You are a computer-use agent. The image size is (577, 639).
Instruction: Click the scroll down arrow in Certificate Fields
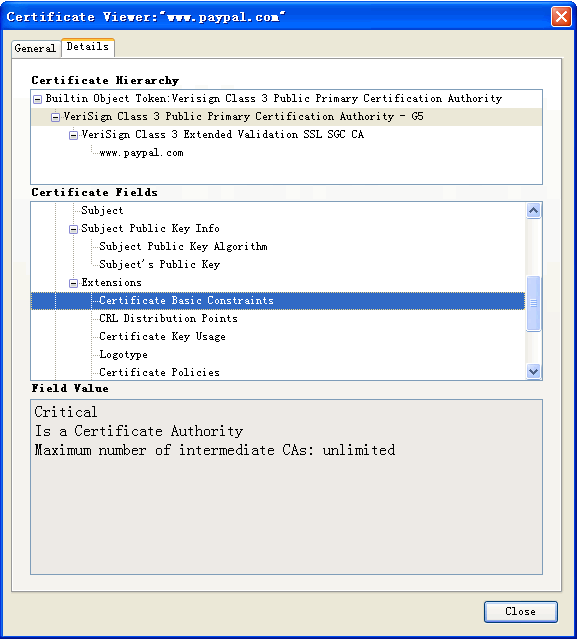point(533,371)
